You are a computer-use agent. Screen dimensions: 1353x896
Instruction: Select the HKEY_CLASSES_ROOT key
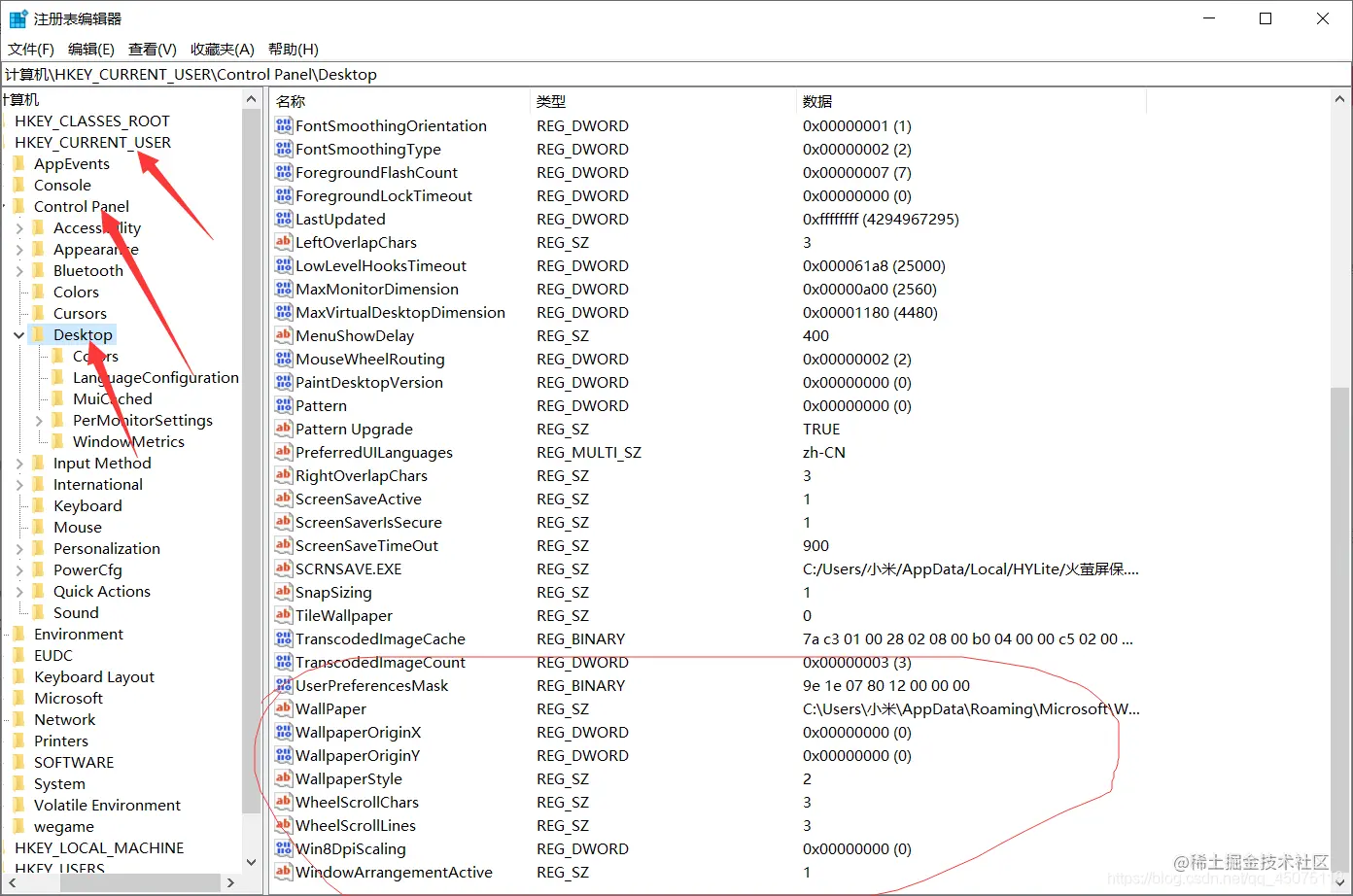[92, 121]
